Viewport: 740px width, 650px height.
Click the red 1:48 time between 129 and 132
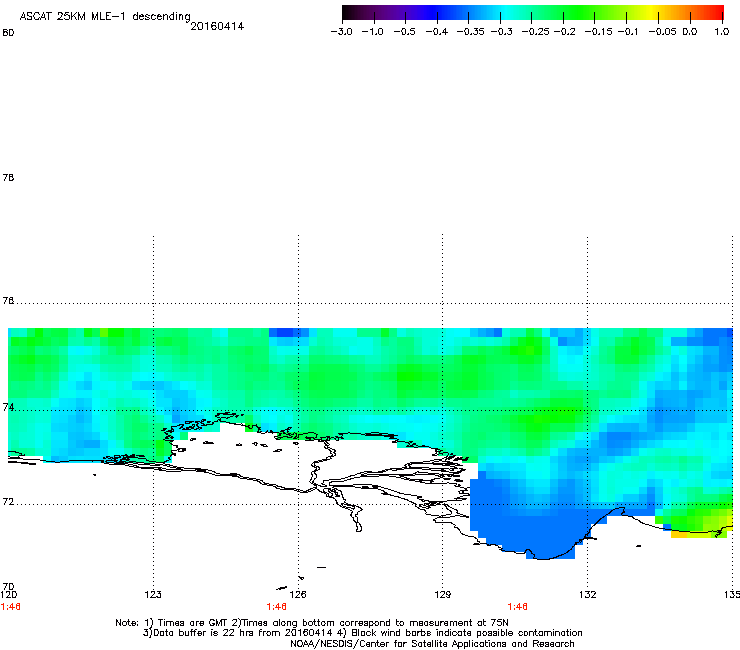point(517,607)
